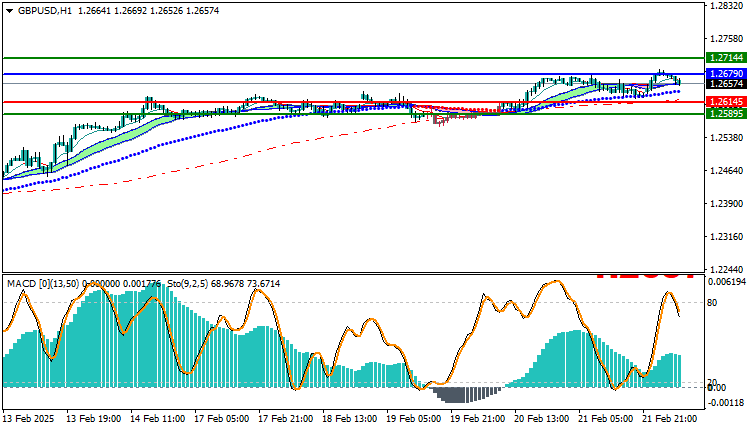Click the 80 stochastic level label
750x430 pixels.
point(712,302)
